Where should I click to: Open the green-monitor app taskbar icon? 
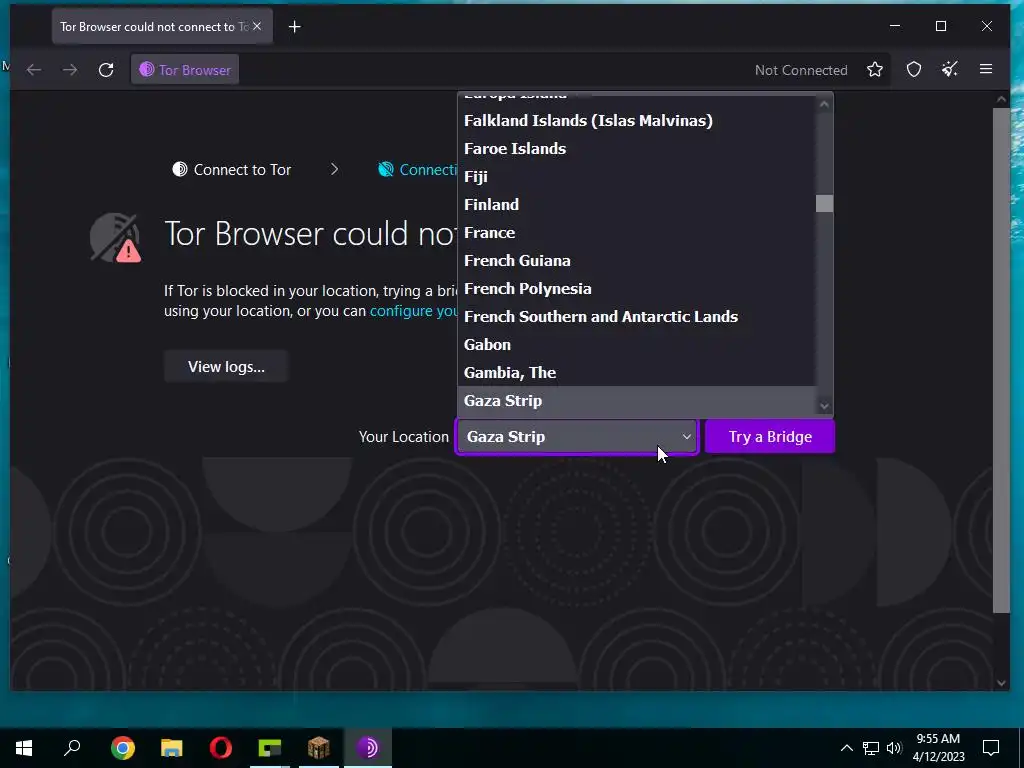click(270, 748)
